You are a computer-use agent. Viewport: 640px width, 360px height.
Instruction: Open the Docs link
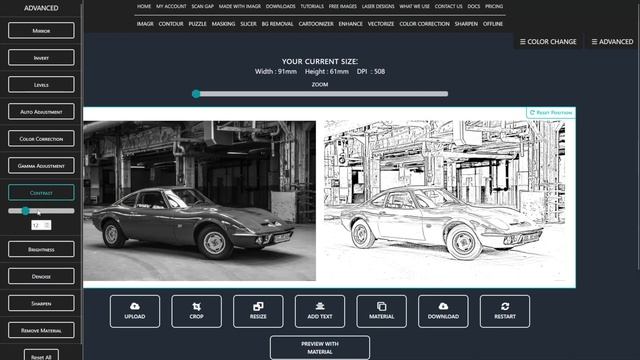473,6
